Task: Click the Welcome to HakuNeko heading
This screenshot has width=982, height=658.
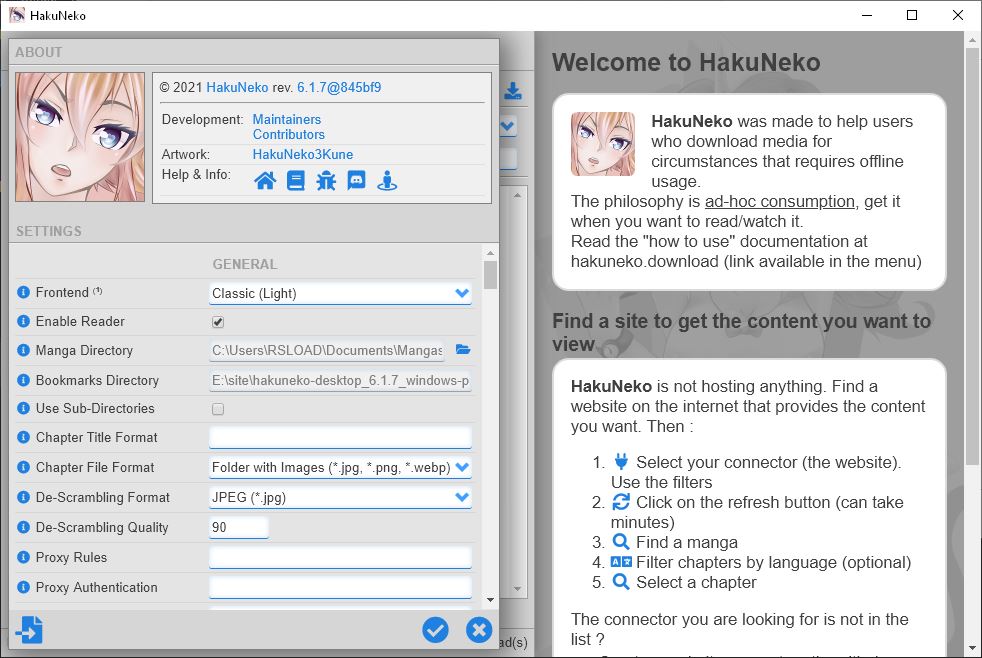Action: pyautogui.click(x=686, y=62)
